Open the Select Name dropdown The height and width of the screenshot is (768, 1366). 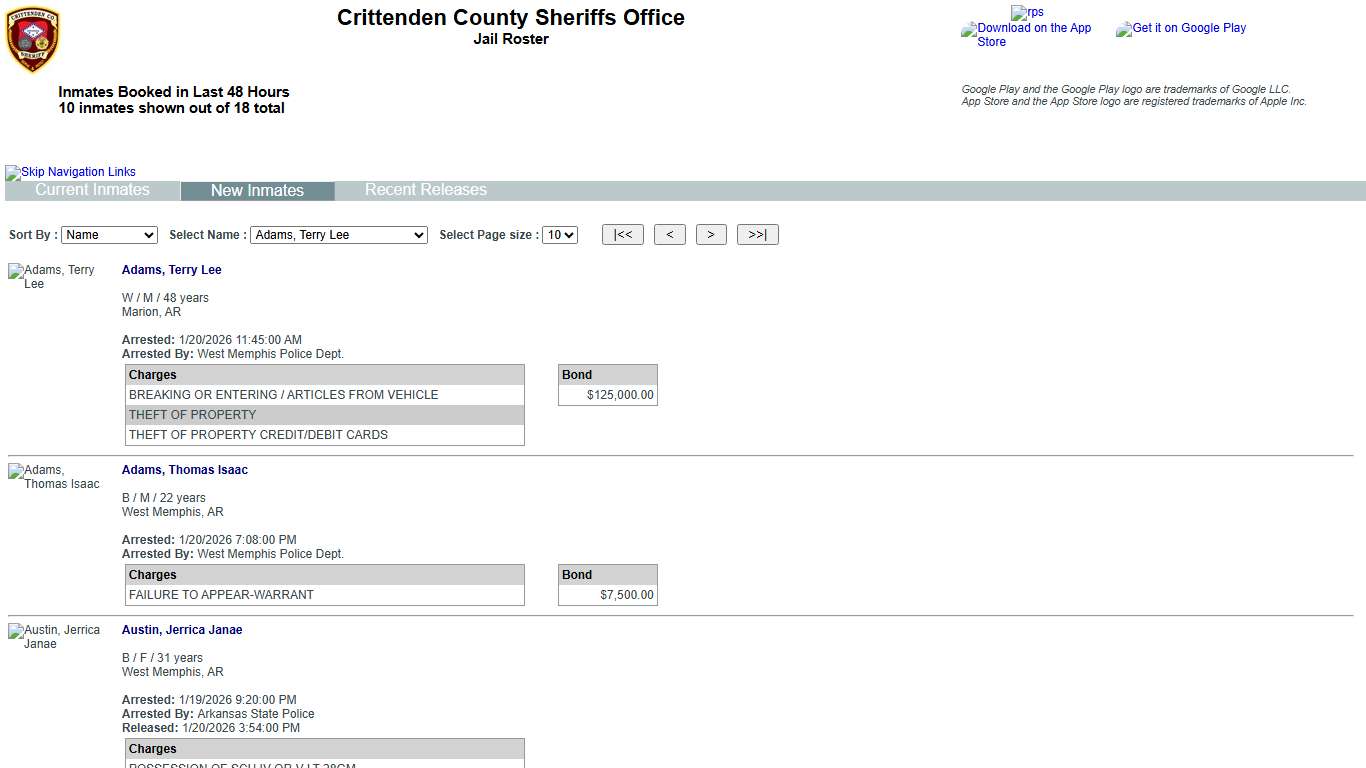pos(338,235)
